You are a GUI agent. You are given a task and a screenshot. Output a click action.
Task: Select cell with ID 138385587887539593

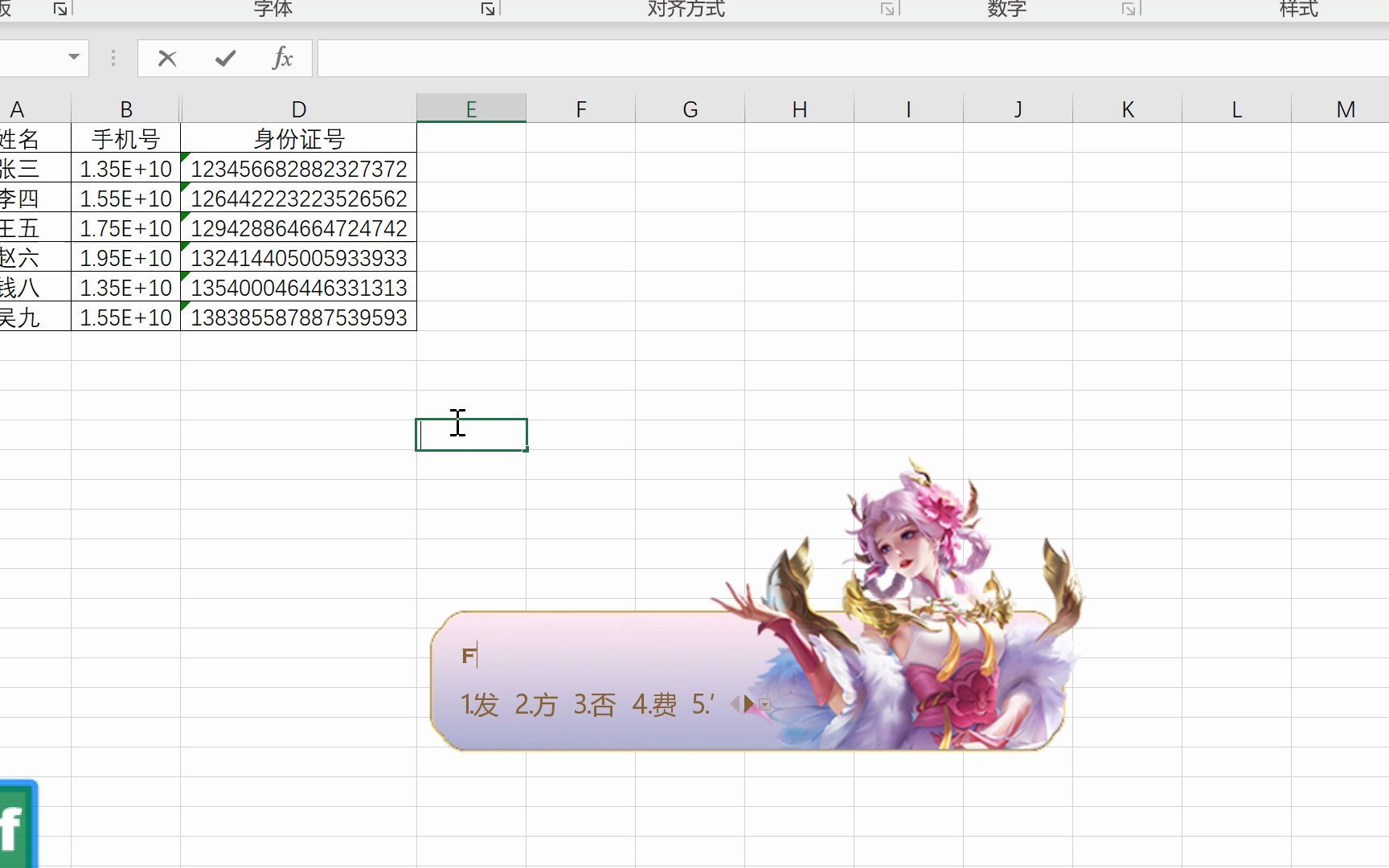(299, 317)
